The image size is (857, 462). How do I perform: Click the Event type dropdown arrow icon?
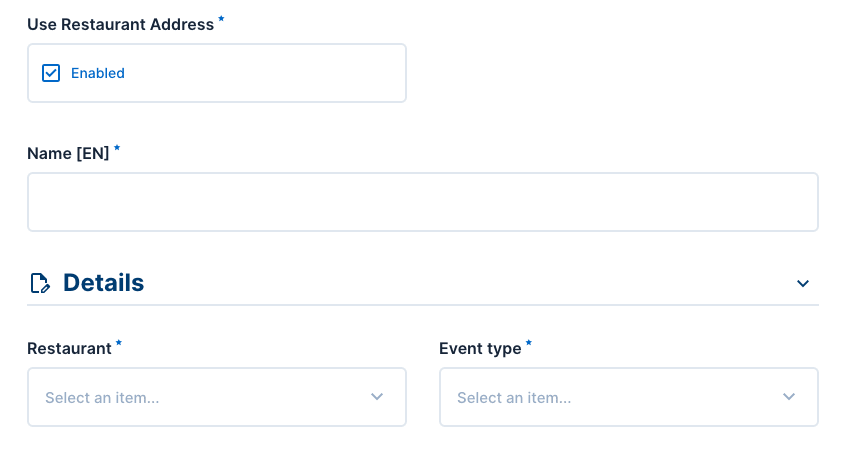click(789, 397)
